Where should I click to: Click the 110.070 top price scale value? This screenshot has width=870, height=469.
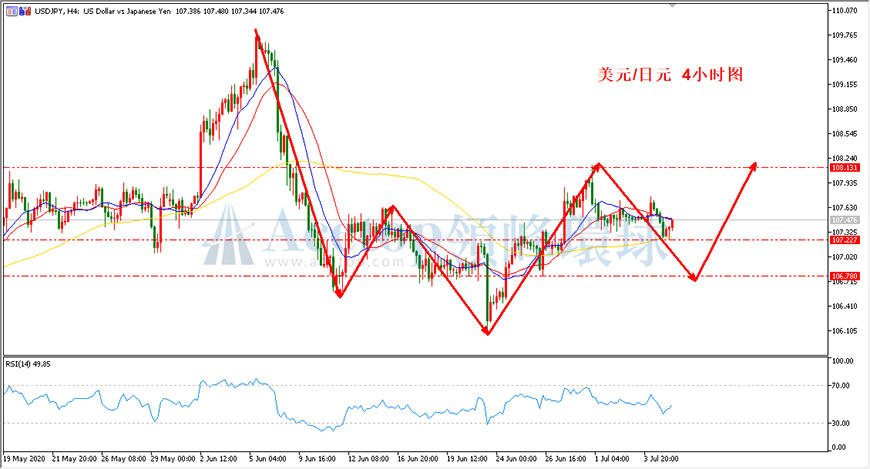click(x=844, y=11)
